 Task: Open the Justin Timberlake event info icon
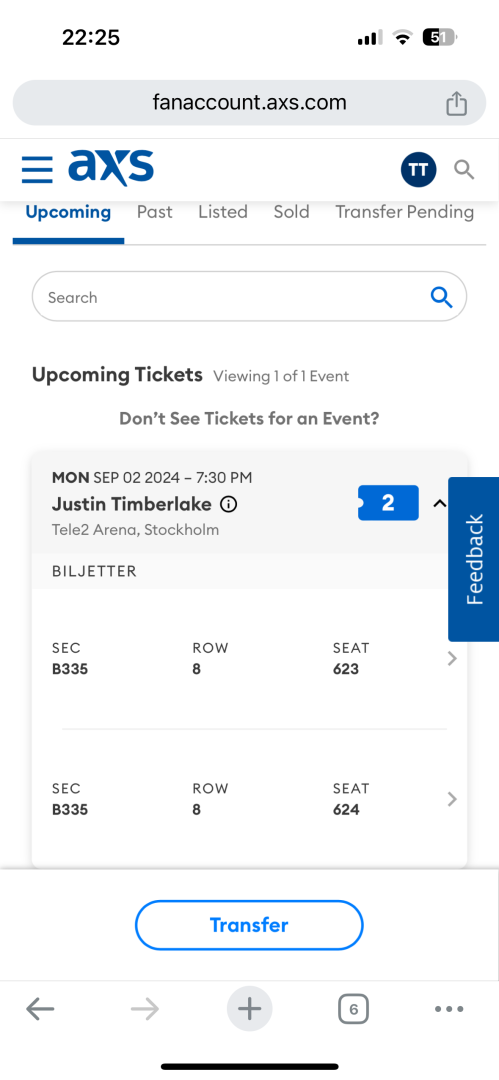229,505
